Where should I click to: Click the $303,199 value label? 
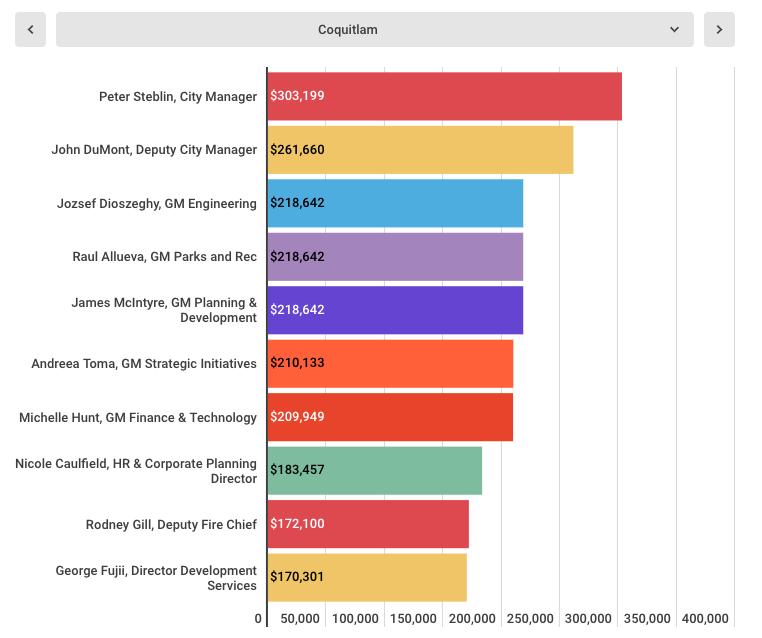[297, 96]
